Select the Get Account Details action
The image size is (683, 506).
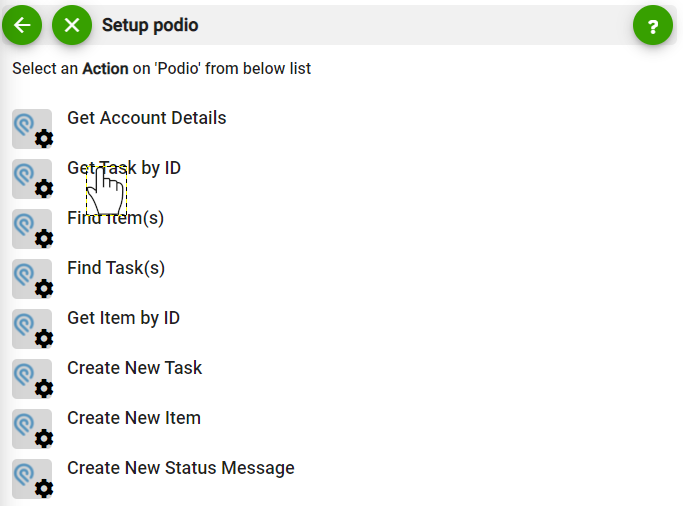tap(146, 118)
